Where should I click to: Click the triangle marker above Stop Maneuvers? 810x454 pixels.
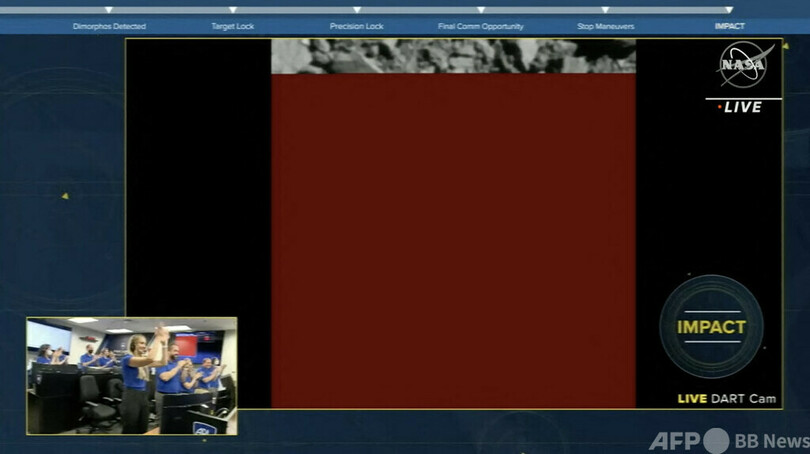click(605, 10)
